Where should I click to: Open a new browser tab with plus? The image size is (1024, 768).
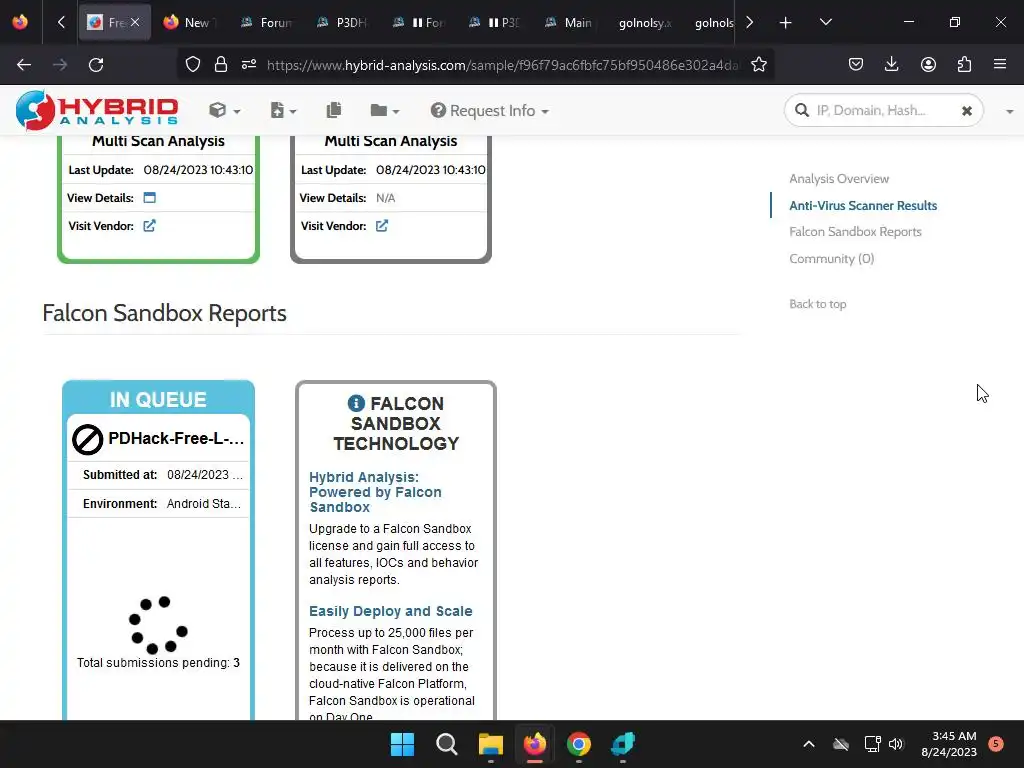tap(786, 22)
